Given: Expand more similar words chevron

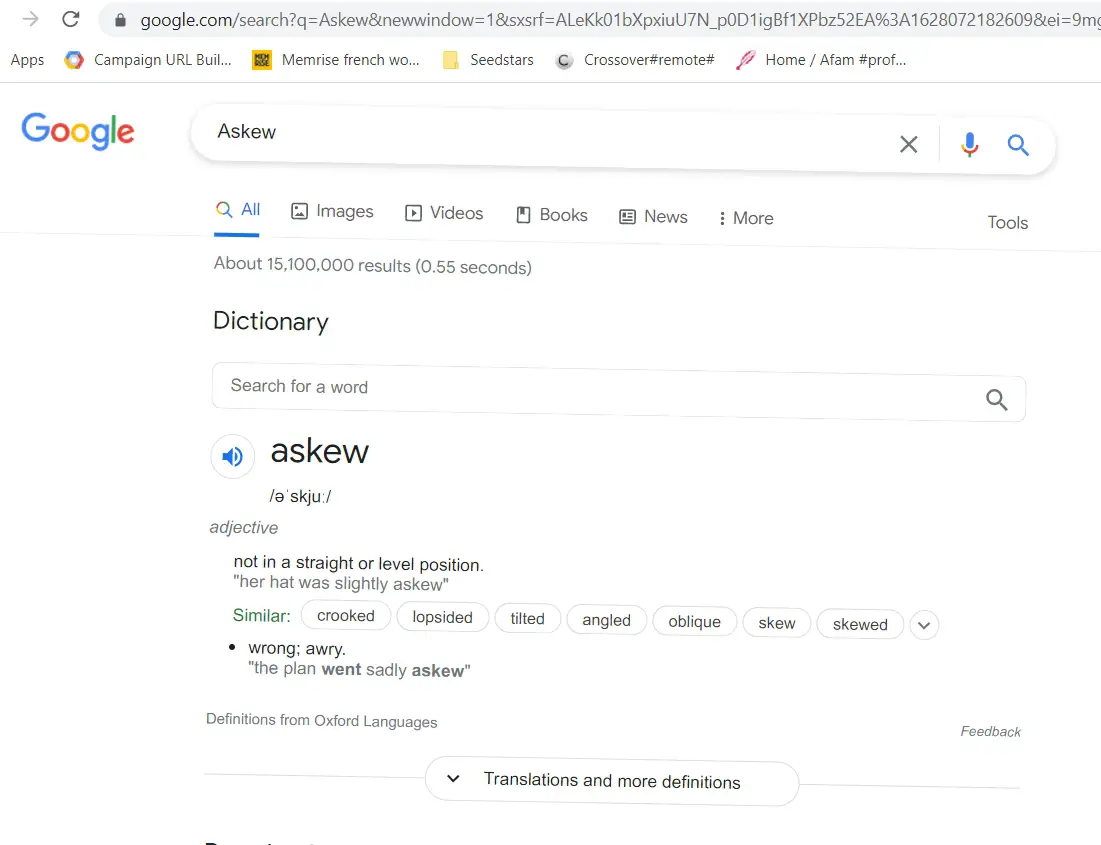Looking at the screenshot, I should tap(924, 625).
